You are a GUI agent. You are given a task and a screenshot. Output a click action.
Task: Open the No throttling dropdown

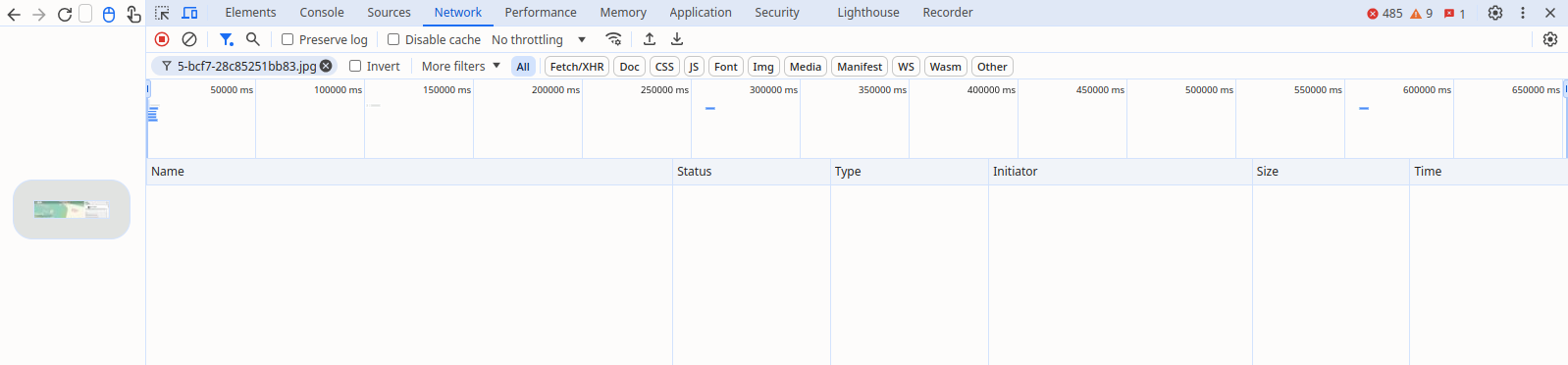coord(539,39)
